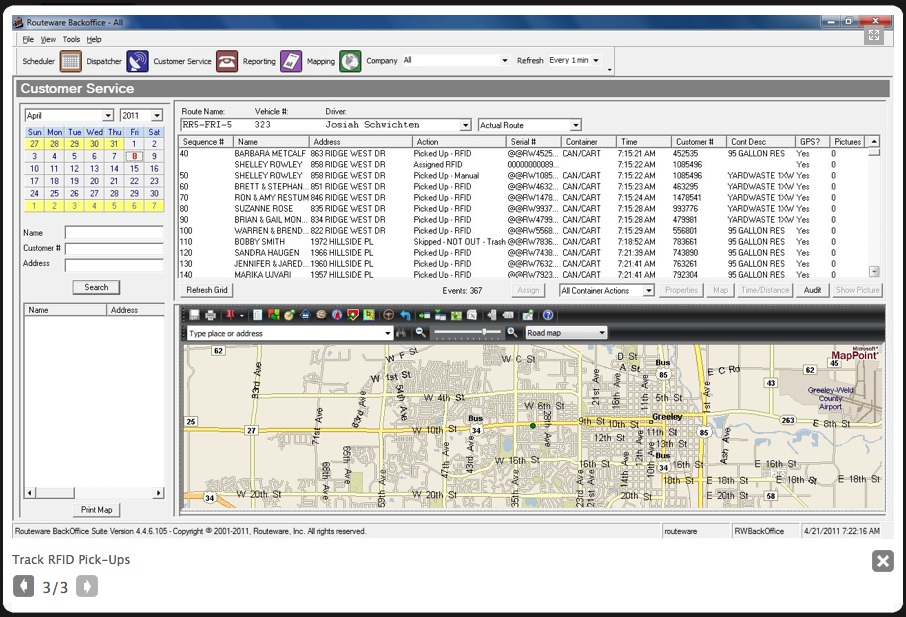Screen dimensions: 906x617
Task: Click the Refresh Grid button
Action: click(x=206, y=290)
